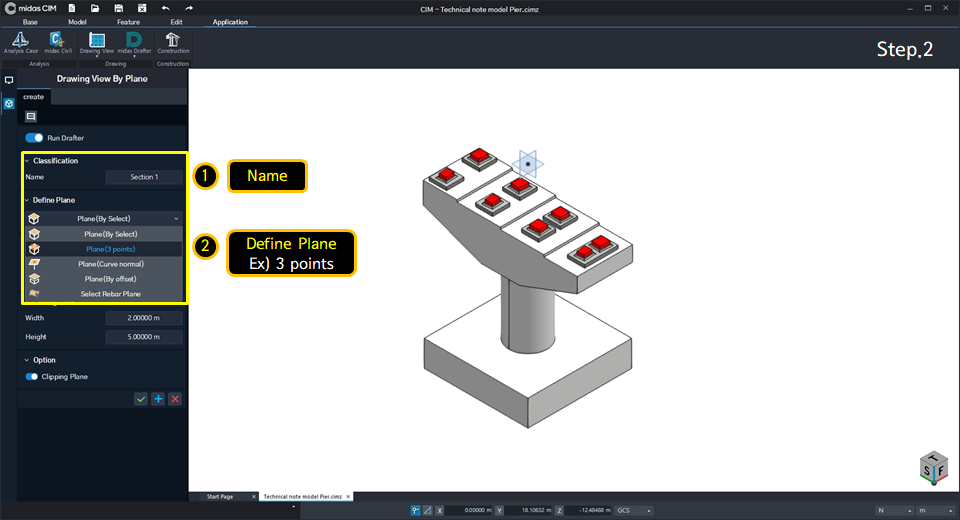Close the Start Page tab
This screenshot has height=520, width=960.
[253, 497]
